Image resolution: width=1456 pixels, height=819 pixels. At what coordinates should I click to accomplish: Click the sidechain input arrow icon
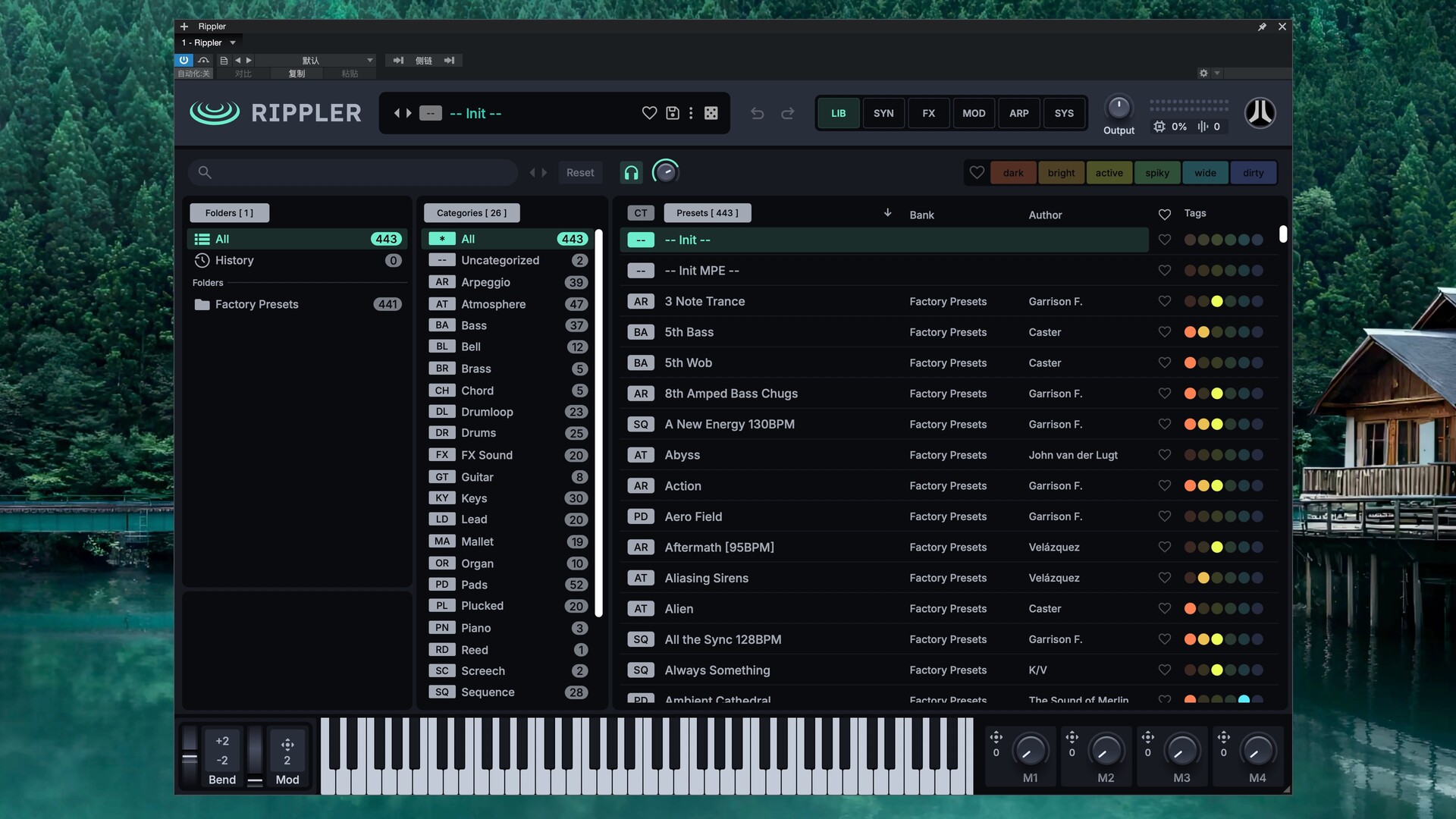[x=398, y=60]
